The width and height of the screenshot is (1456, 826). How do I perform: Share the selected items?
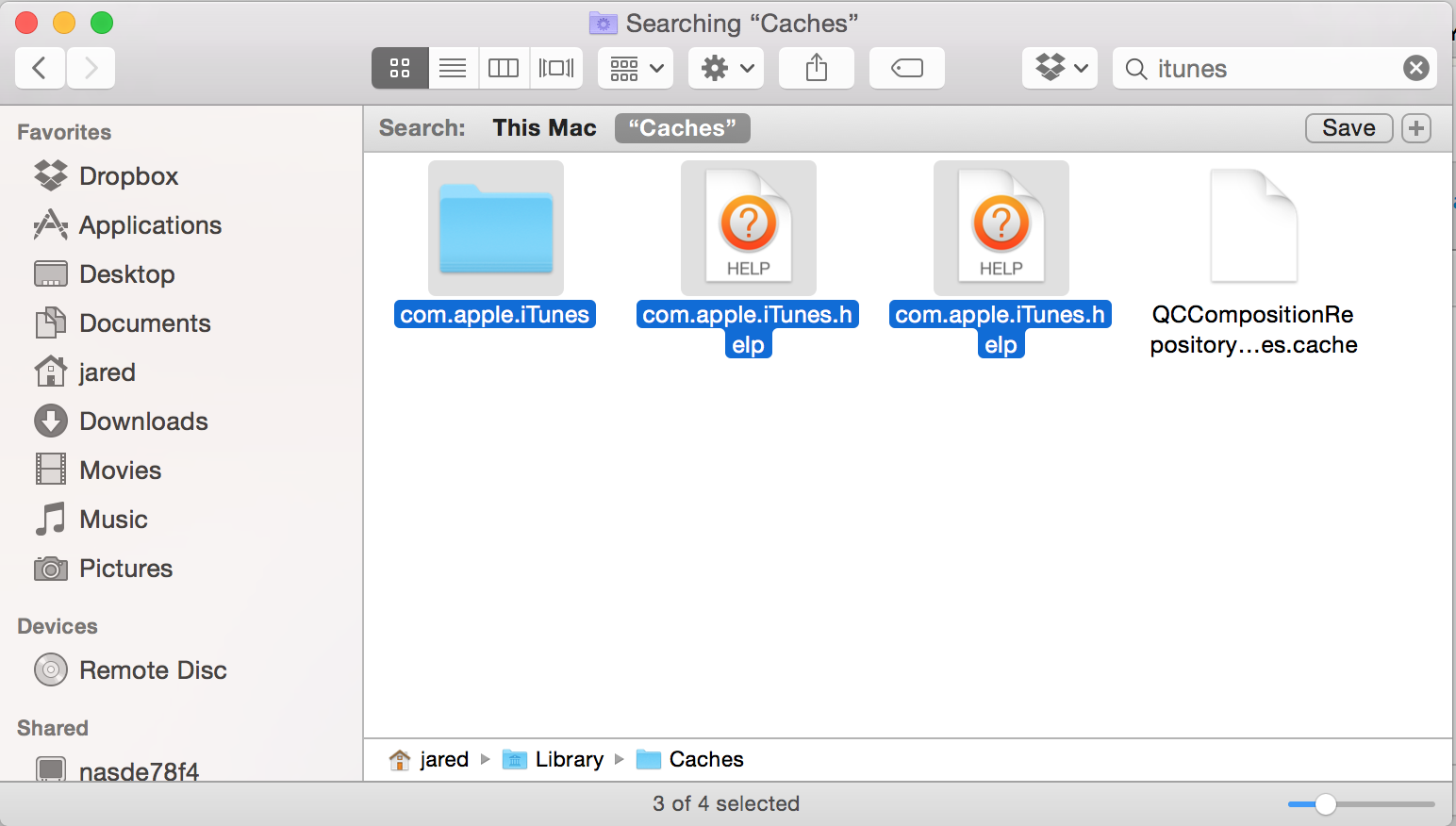[817, 68]
